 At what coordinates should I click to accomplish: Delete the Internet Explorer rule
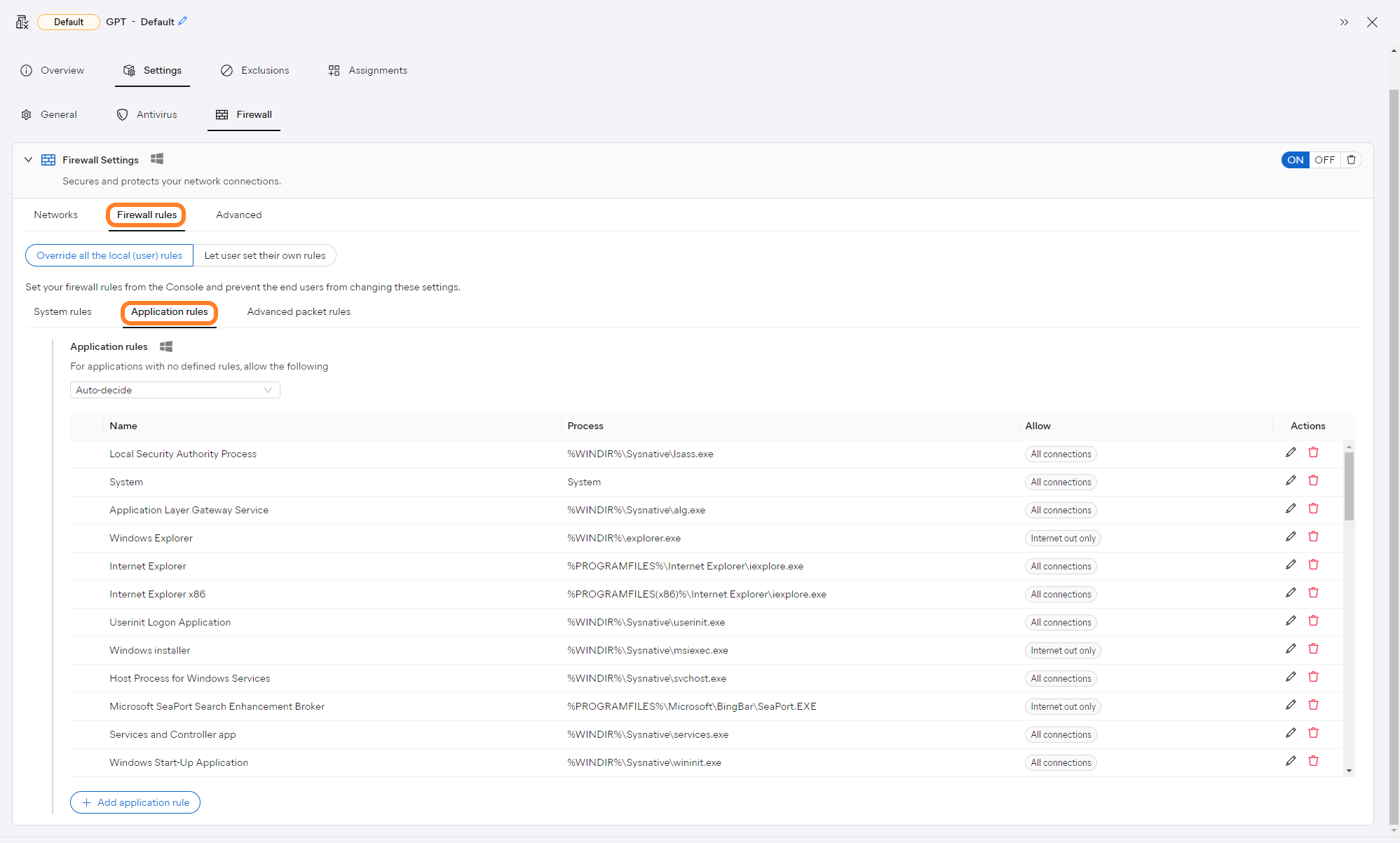(x=1313, y=565)
